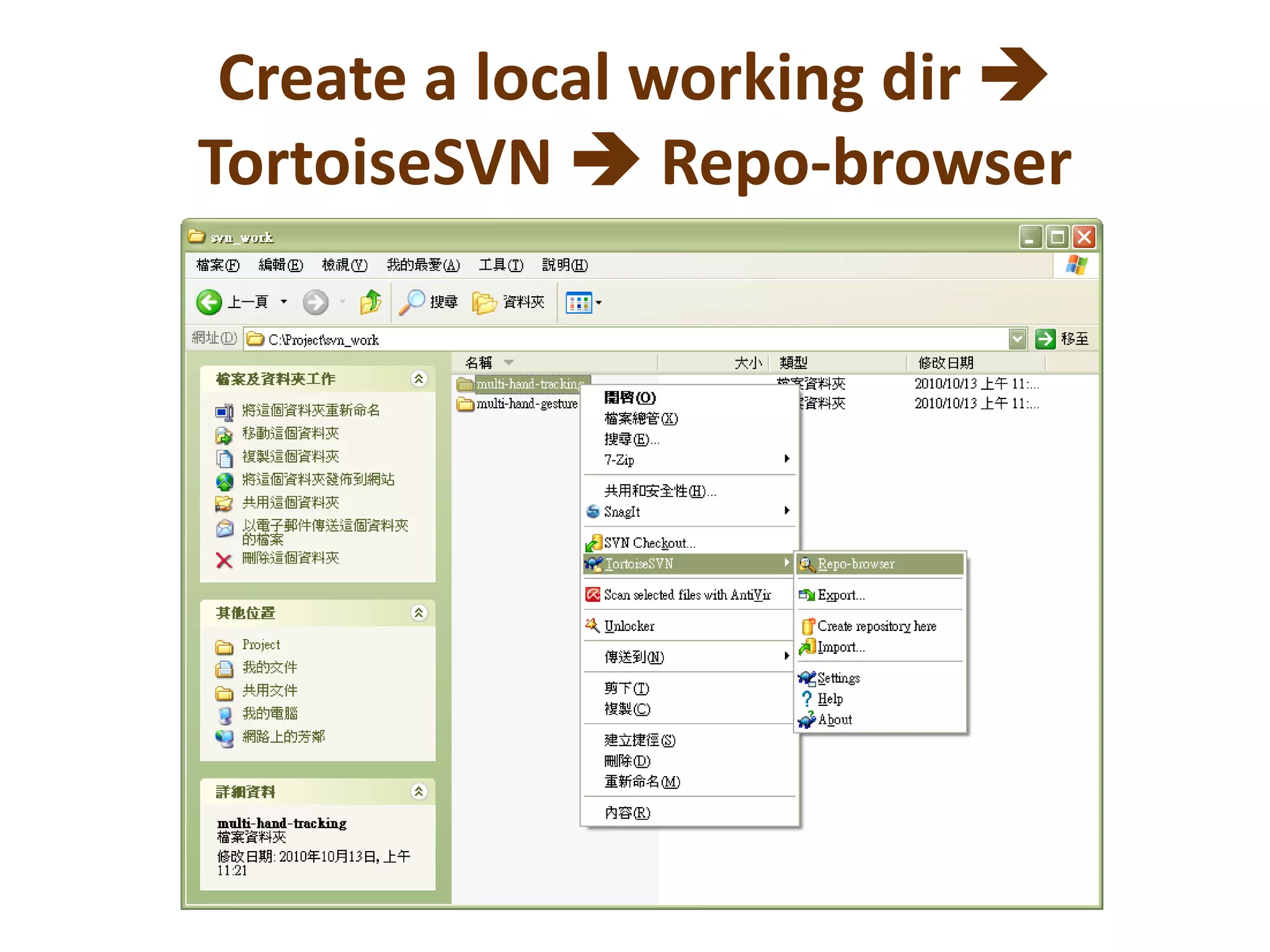Click the 共用文件 link
Viewport: 1270px width, 952px height.
[x=270, y=690]
